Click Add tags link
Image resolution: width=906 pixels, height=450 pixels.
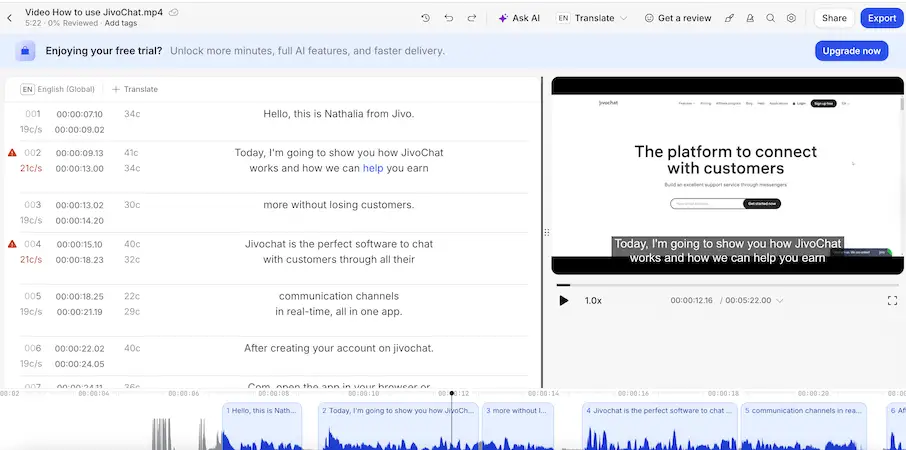[120, 23]
